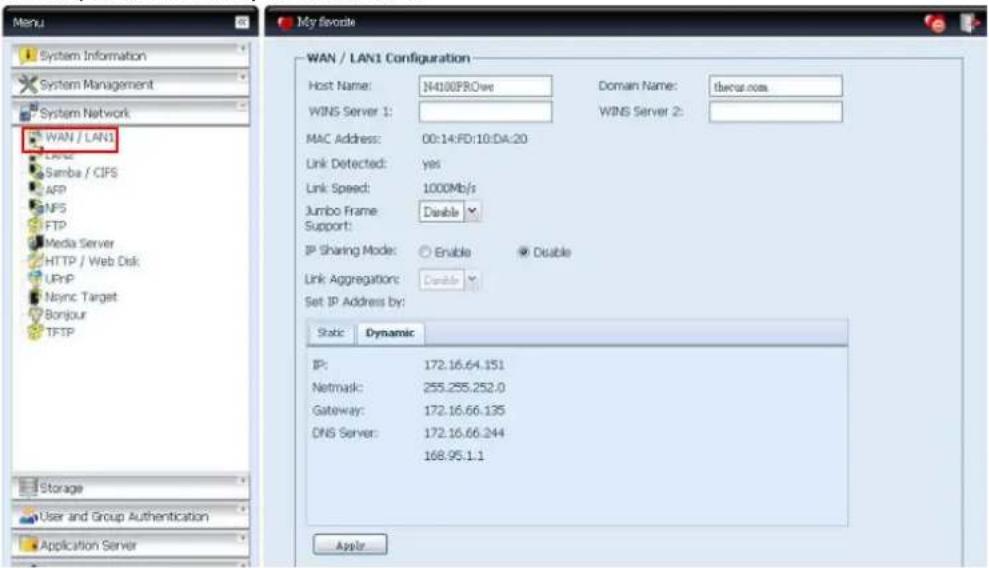989x568 pixels.
Task: Click the Apply button
Action: coord(350,545)
